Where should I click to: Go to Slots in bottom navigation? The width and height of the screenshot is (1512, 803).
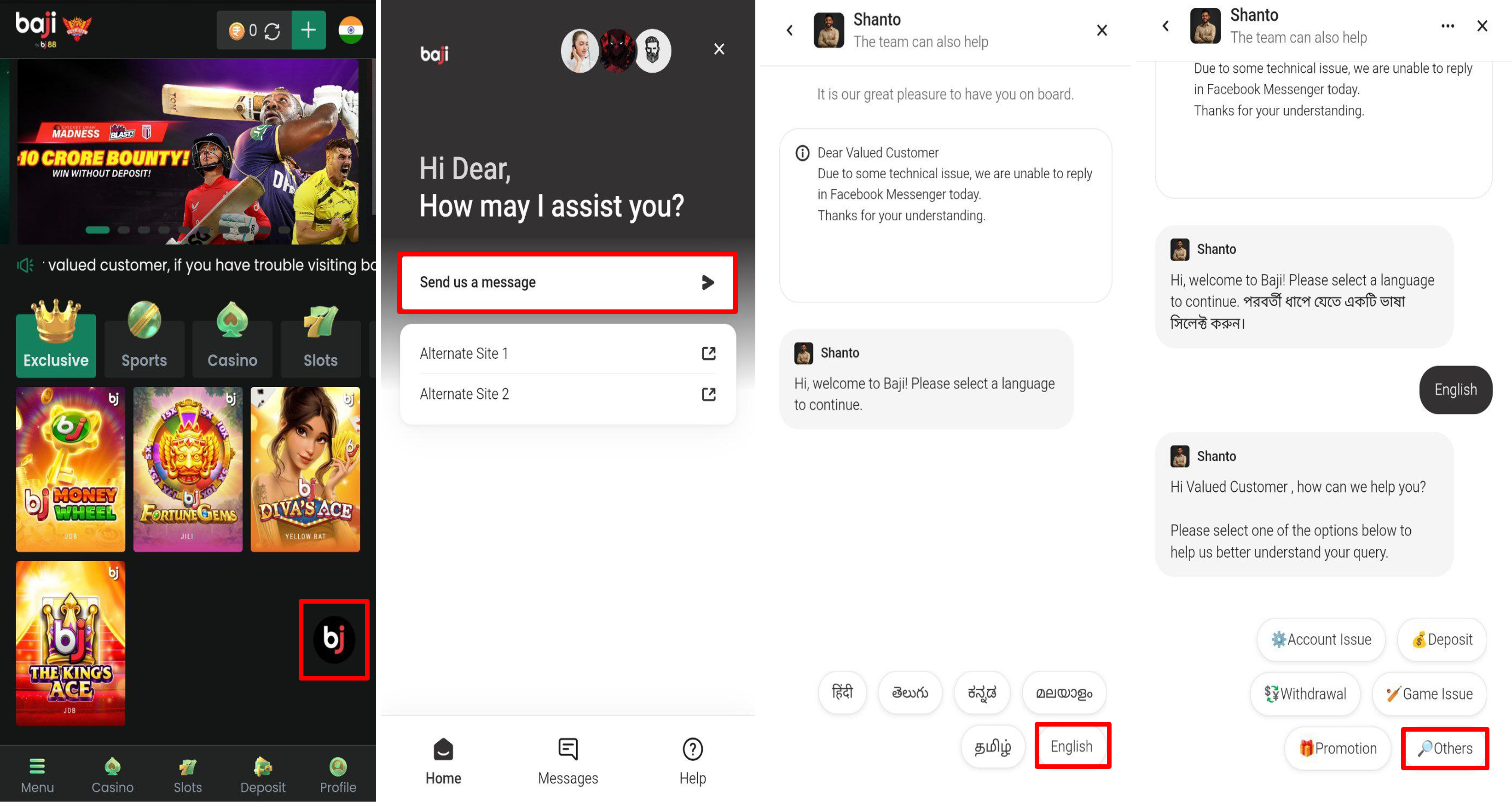point(187,775)
